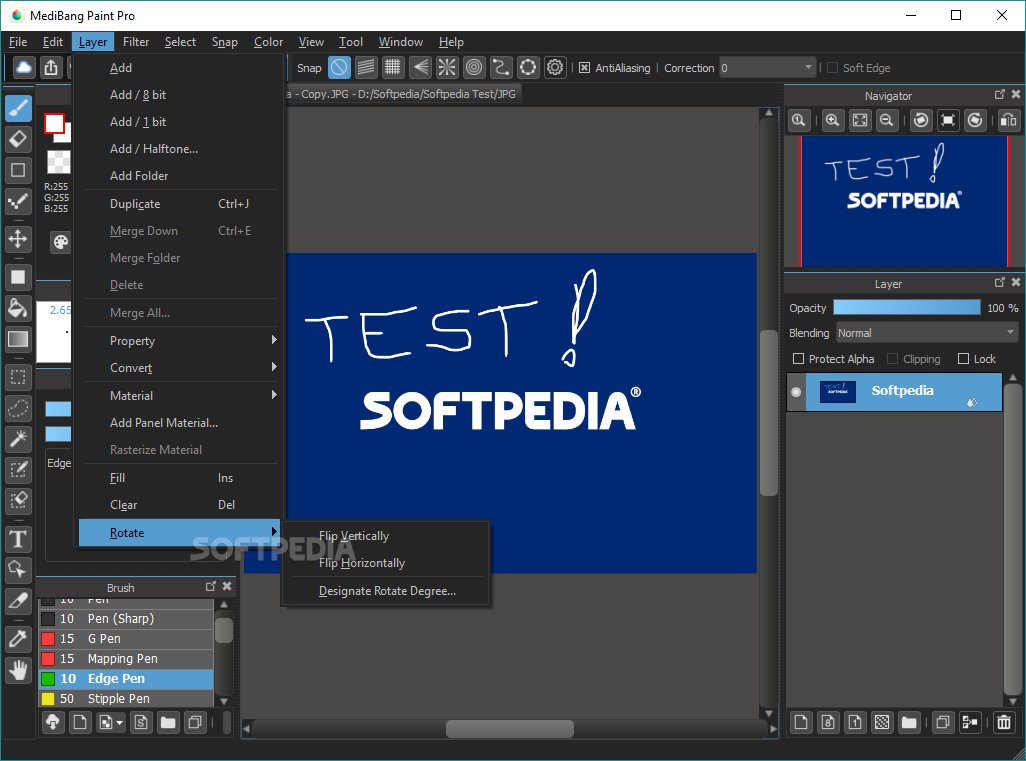Fit canvas to window in Navigator
This screenshot has height=761, width=1026.
point(860,120)
